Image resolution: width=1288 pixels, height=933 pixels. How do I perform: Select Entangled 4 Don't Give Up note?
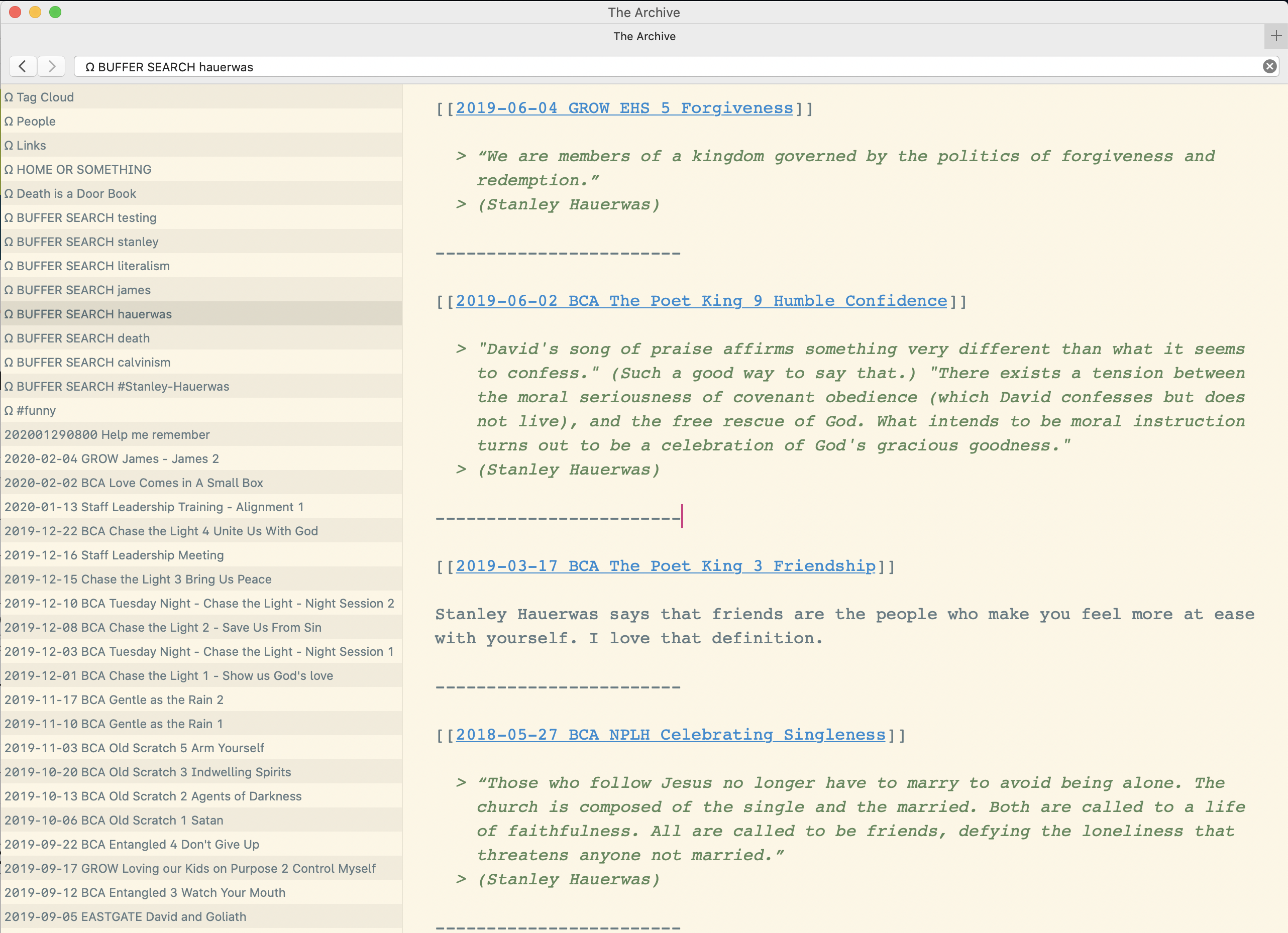[201, 845]
